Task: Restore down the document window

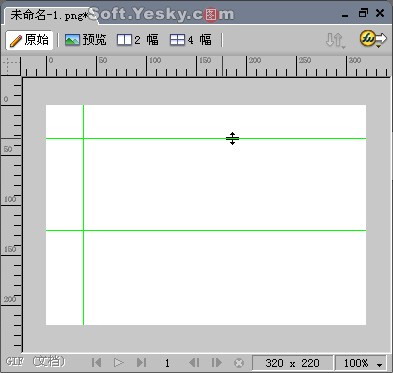Action: tap(363, 13)
